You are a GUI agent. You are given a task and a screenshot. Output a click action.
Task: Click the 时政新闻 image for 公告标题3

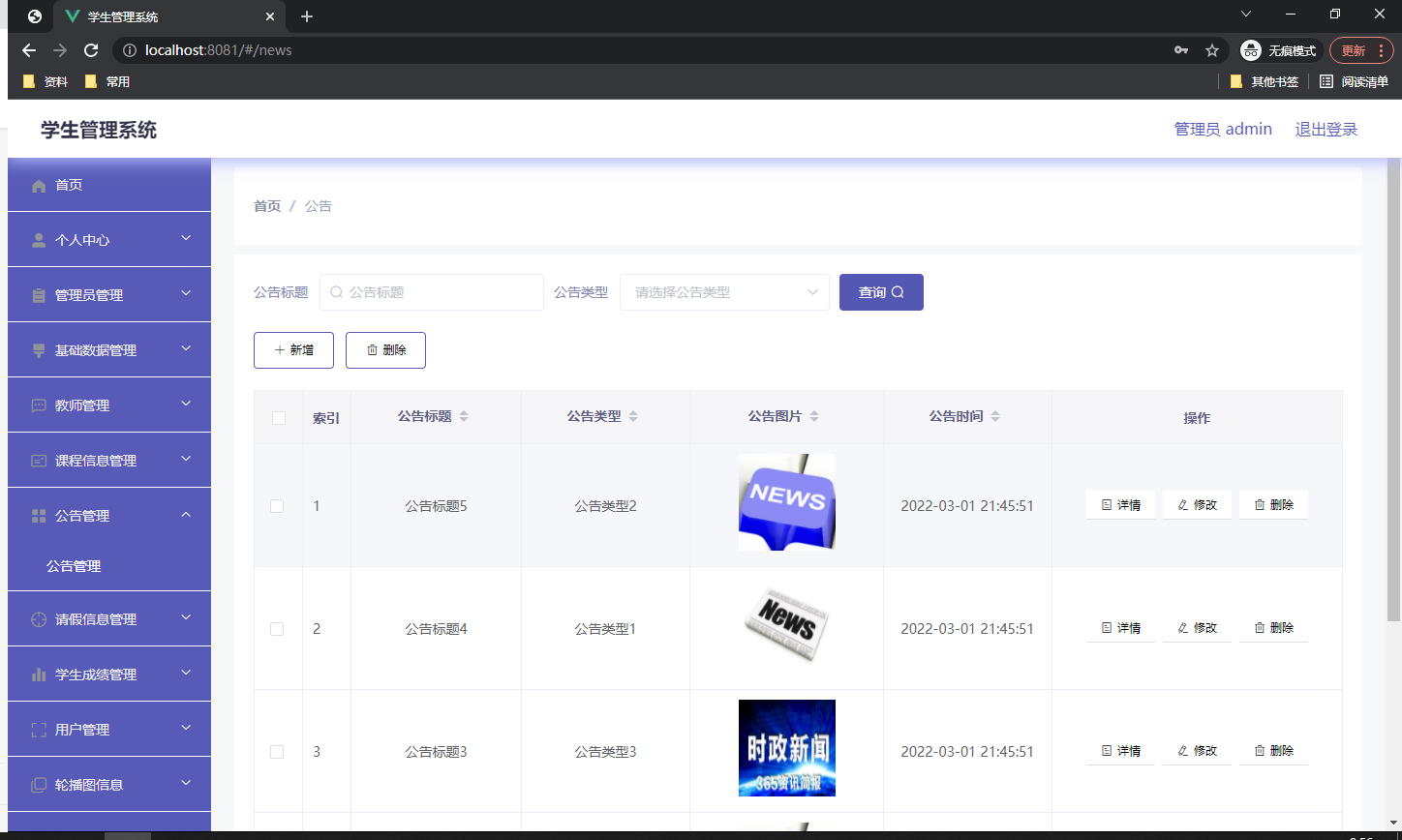(787, 748)
